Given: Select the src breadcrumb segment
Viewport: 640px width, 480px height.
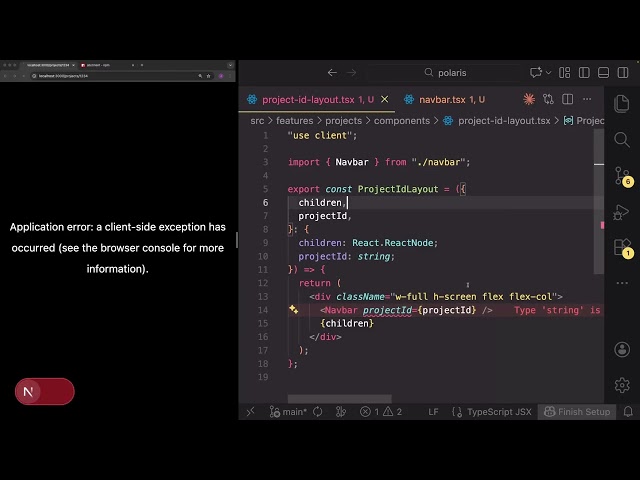Looking at the screenshot, I should pyautogui.click(x=257, y=121).
